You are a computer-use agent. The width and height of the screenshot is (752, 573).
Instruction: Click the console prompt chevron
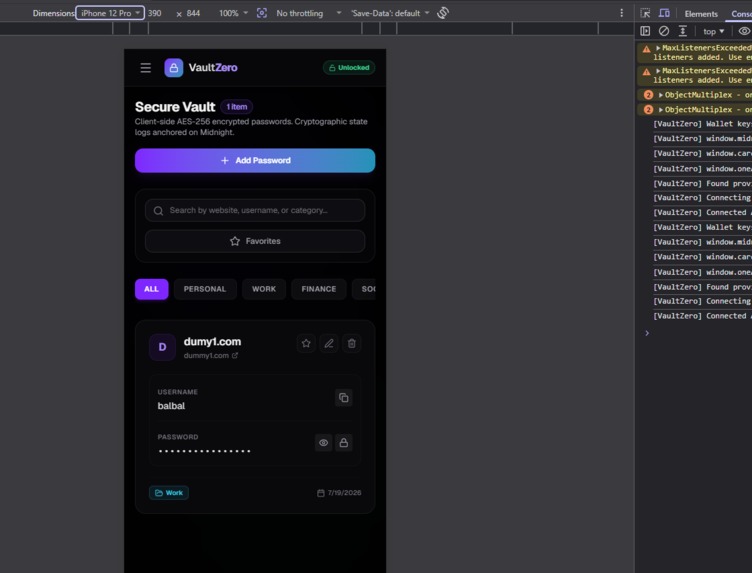coord(647,333)
